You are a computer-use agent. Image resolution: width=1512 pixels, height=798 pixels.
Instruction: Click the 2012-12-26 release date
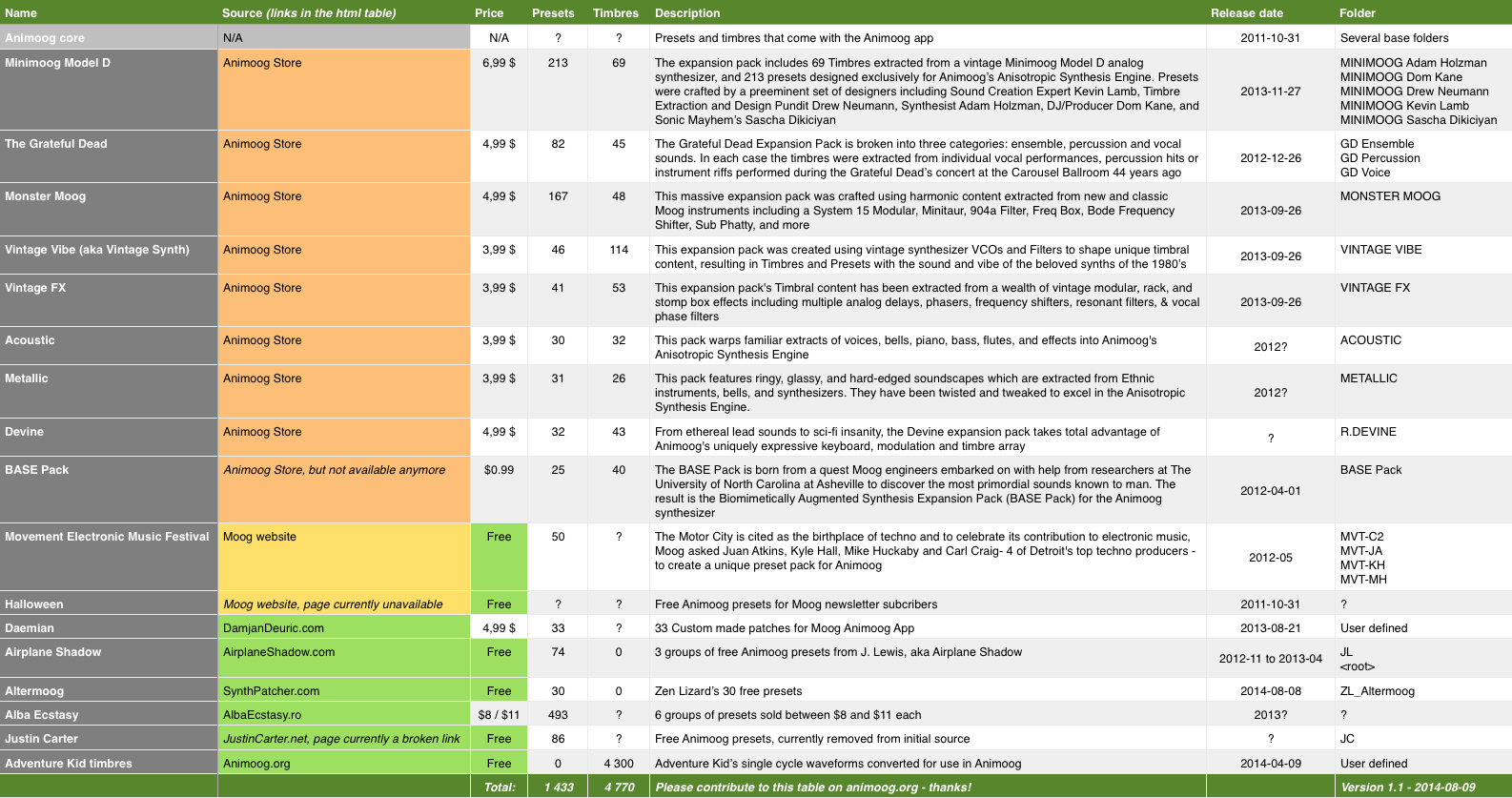click(1270, 158)
